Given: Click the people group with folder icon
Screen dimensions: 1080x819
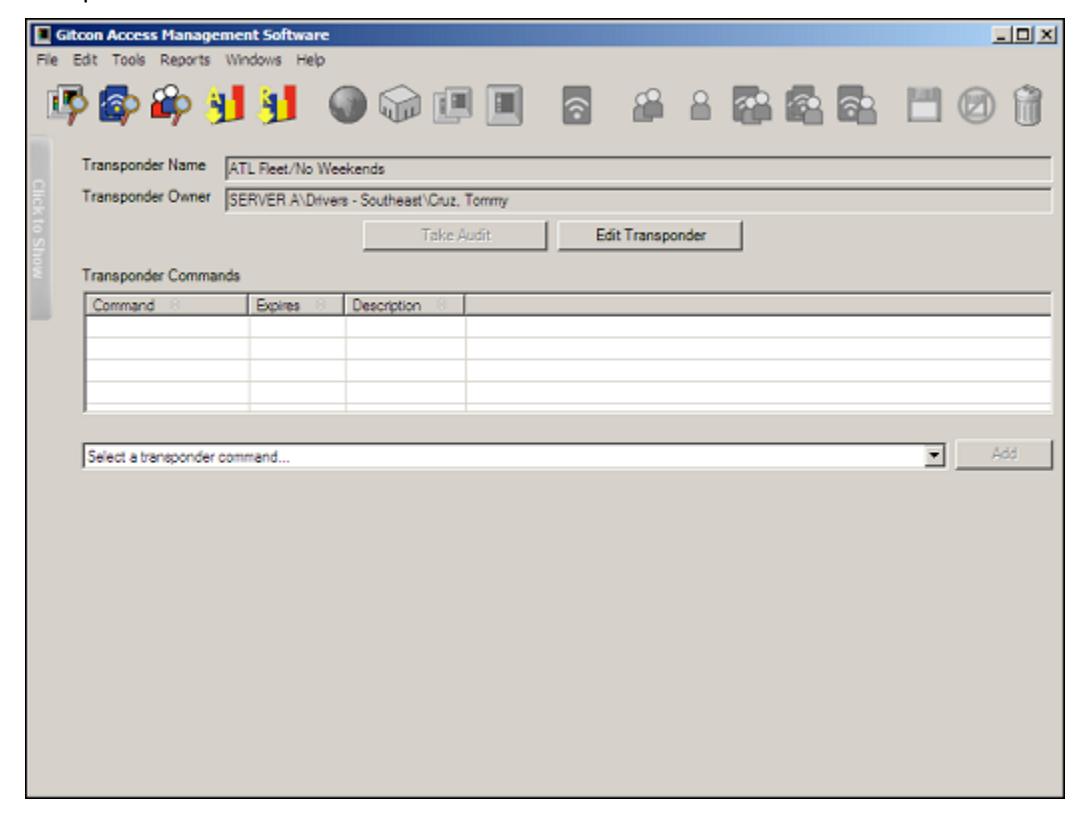Looking at the screenshot, I should (751, 105).
